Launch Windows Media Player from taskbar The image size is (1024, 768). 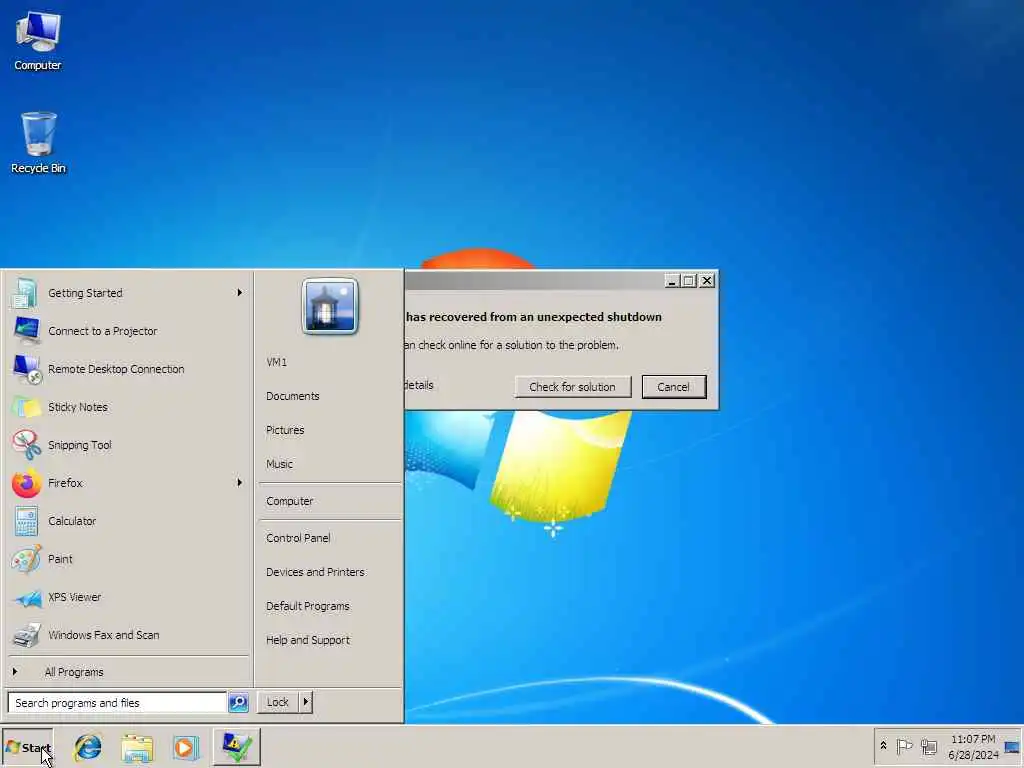(185, 747)
